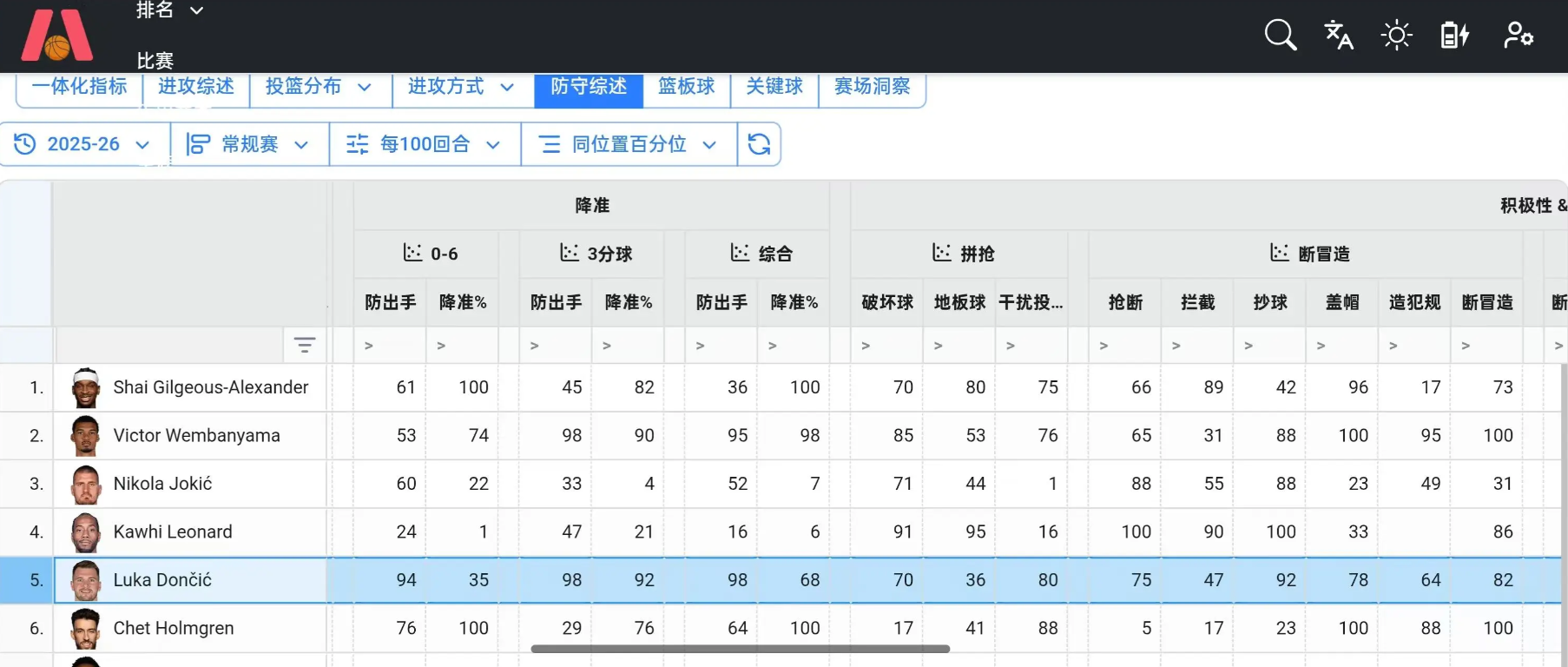The width and height of the screenshot is (1568, 667).
Task: Click Nikola Jokić's avatar
Action: pyautogui.click(x=85, y=484)
